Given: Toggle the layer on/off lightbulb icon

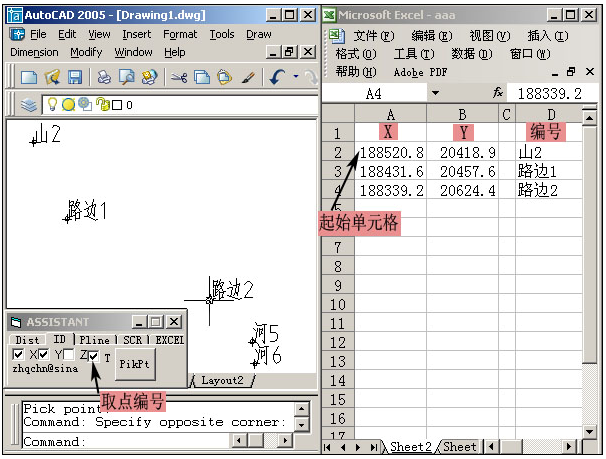Looking at the screenshot, I should (x=52, y=104).
